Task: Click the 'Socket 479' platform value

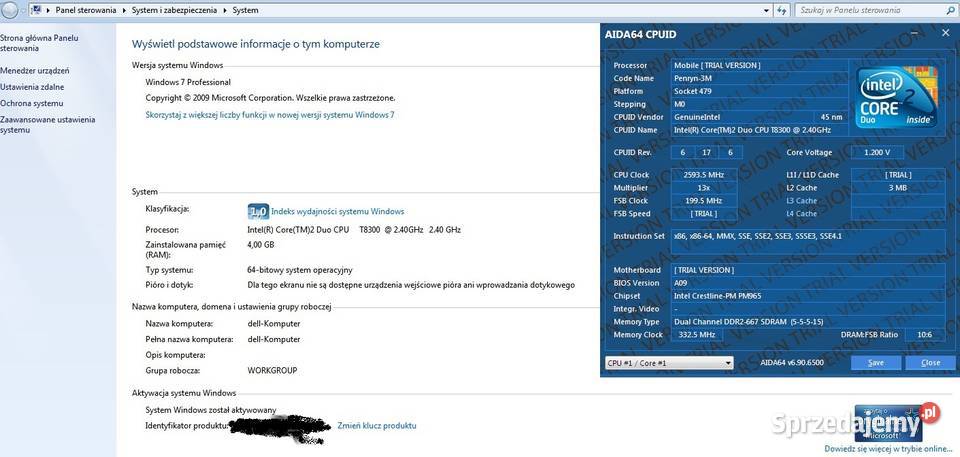Action: 692,91
